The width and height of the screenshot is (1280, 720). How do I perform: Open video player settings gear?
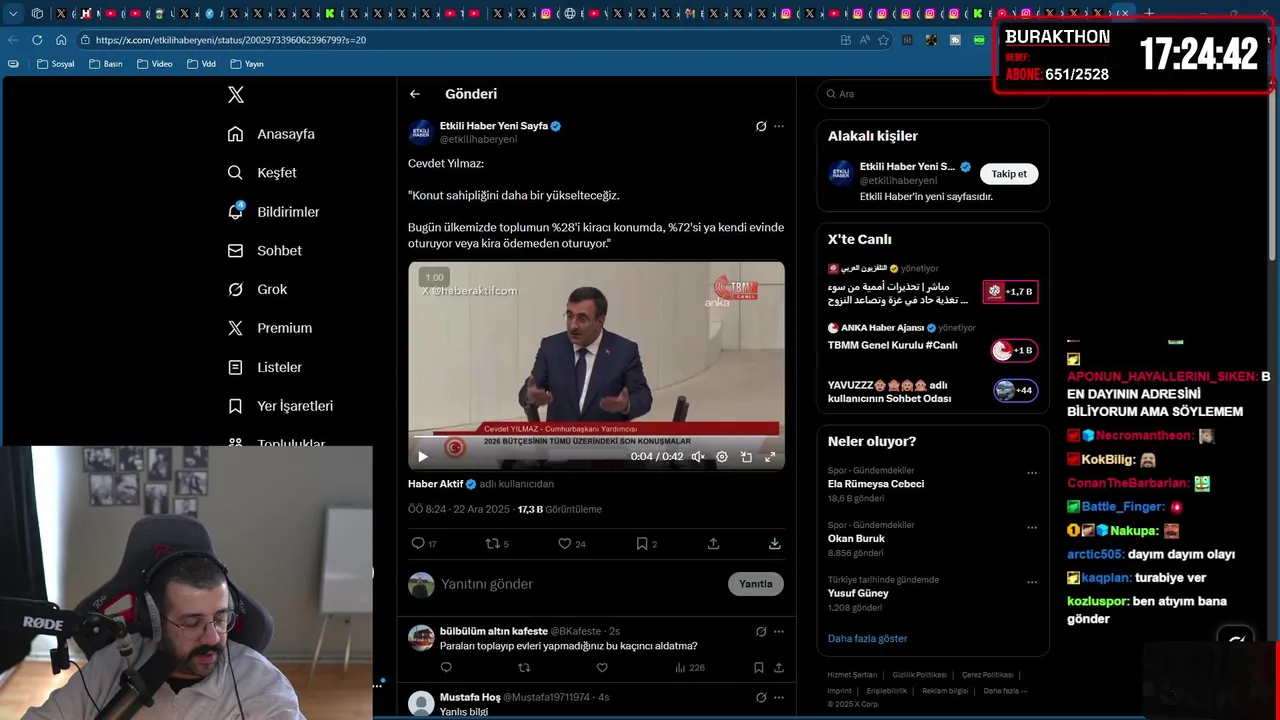(722, 456)
